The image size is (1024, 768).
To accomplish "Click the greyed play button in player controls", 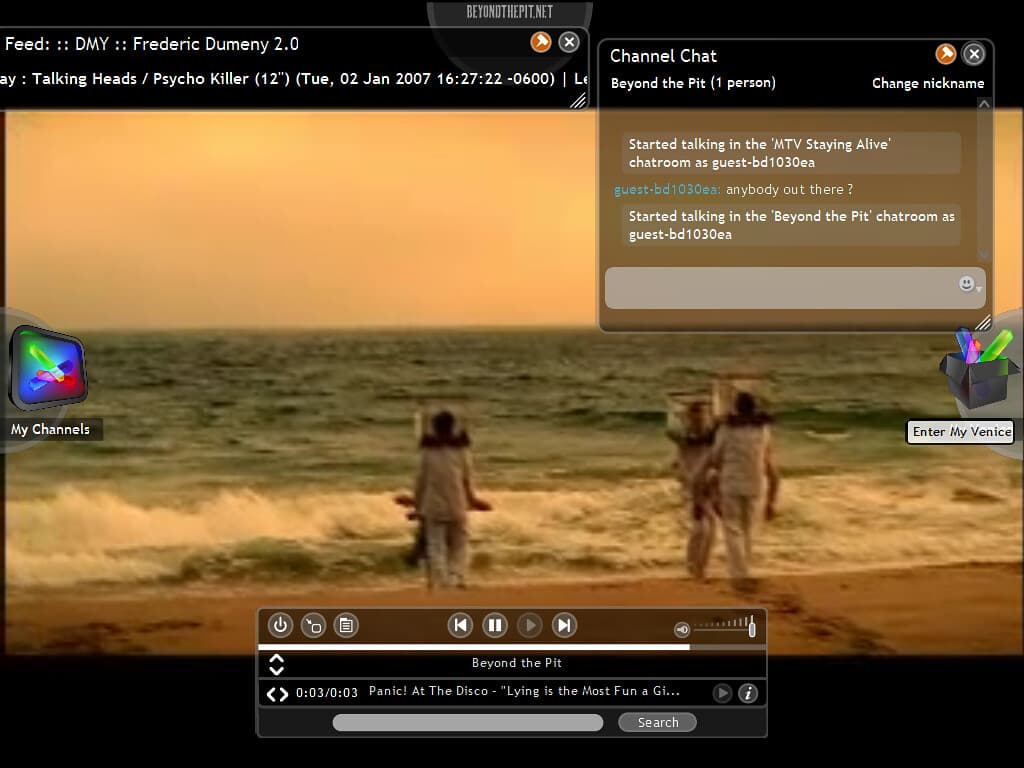I will pyautogui.click(x=530, y=625).
